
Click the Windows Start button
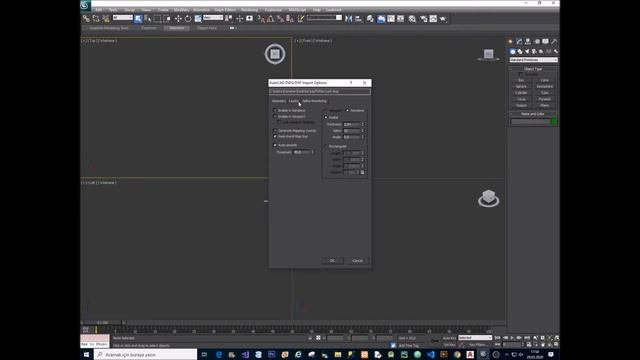87,354
